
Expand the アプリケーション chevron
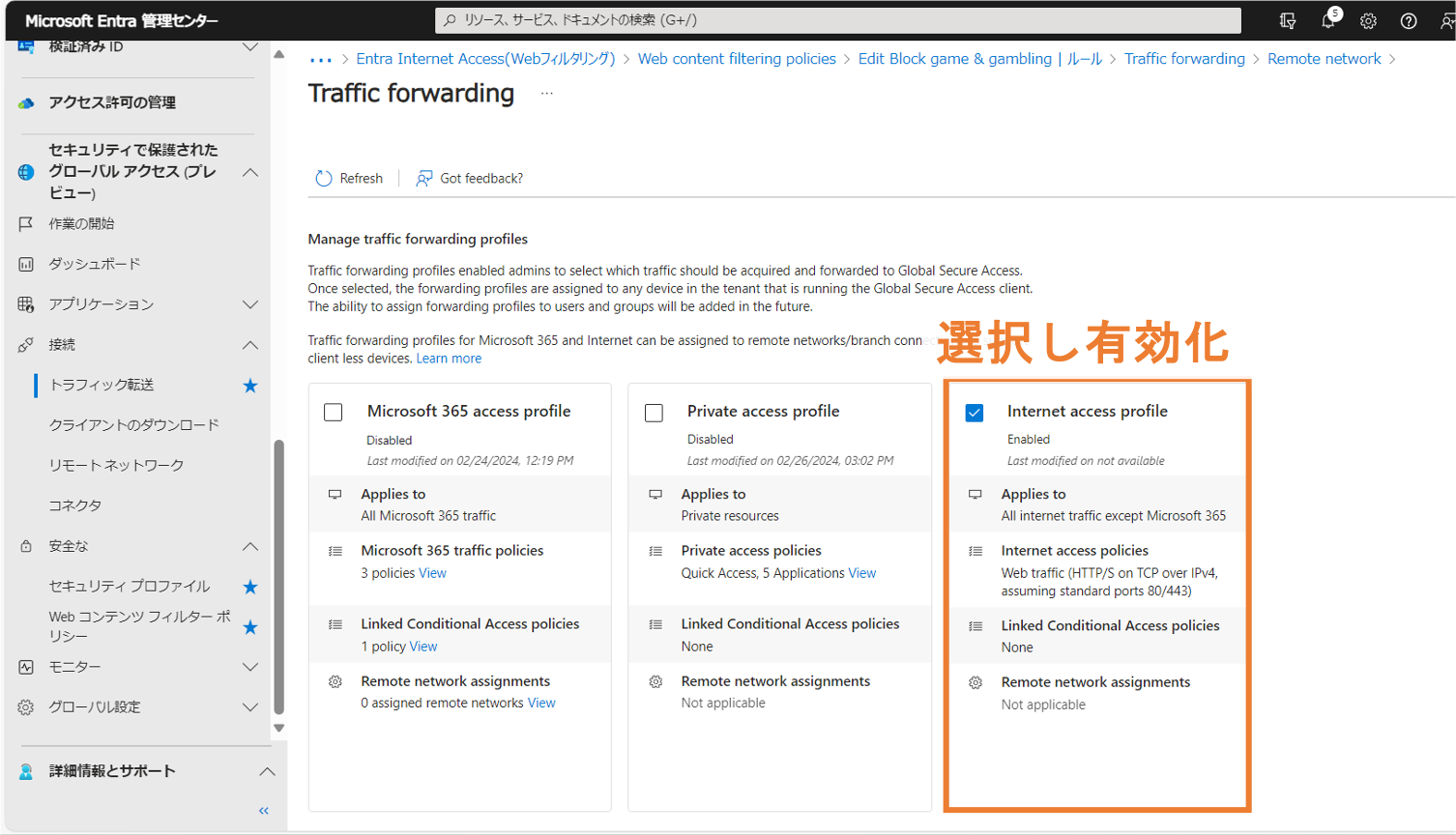(x=250, y=304)
